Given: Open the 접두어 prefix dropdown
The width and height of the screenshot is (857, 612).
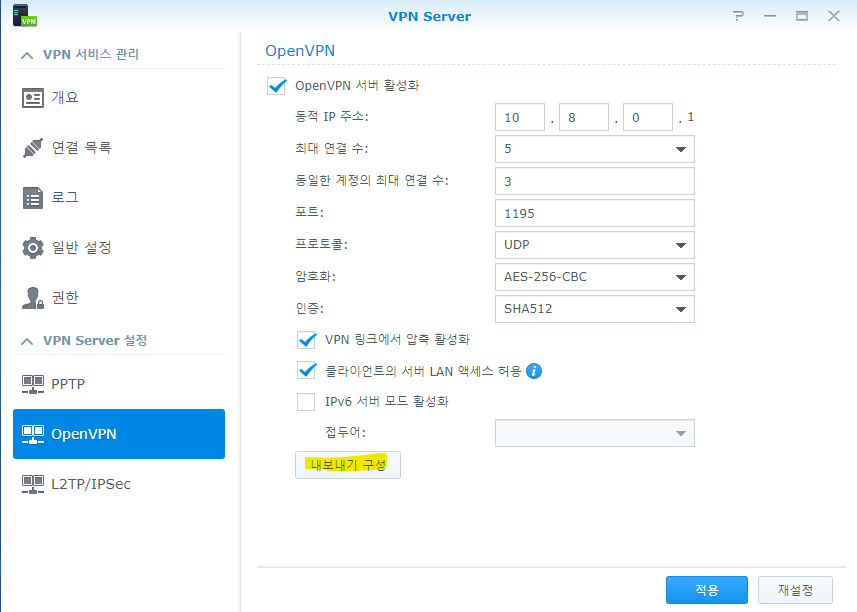Looking at the screenshot, I should tap(595, 433).
